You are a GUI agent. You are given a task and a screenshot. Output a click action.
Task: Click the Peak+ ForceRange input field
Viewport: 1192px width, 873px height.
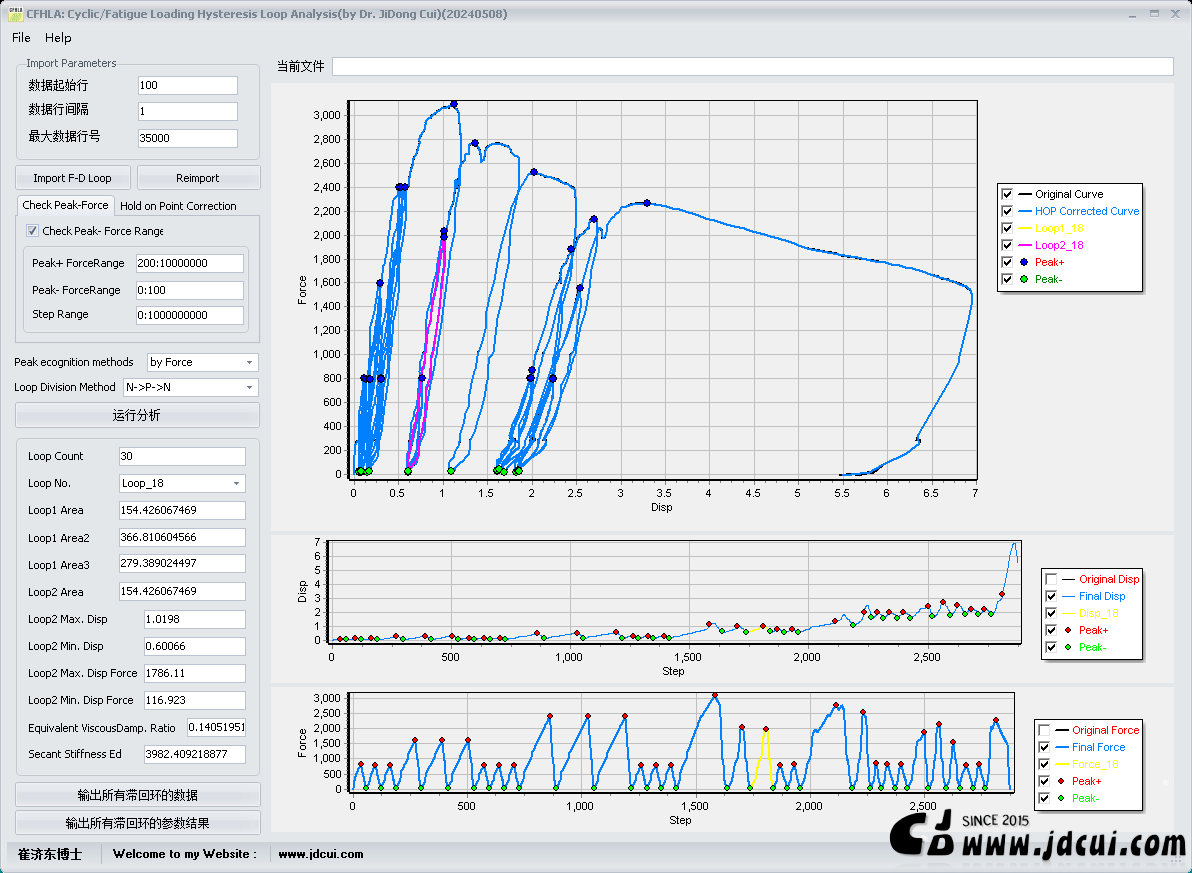click(x=189, y=263)
